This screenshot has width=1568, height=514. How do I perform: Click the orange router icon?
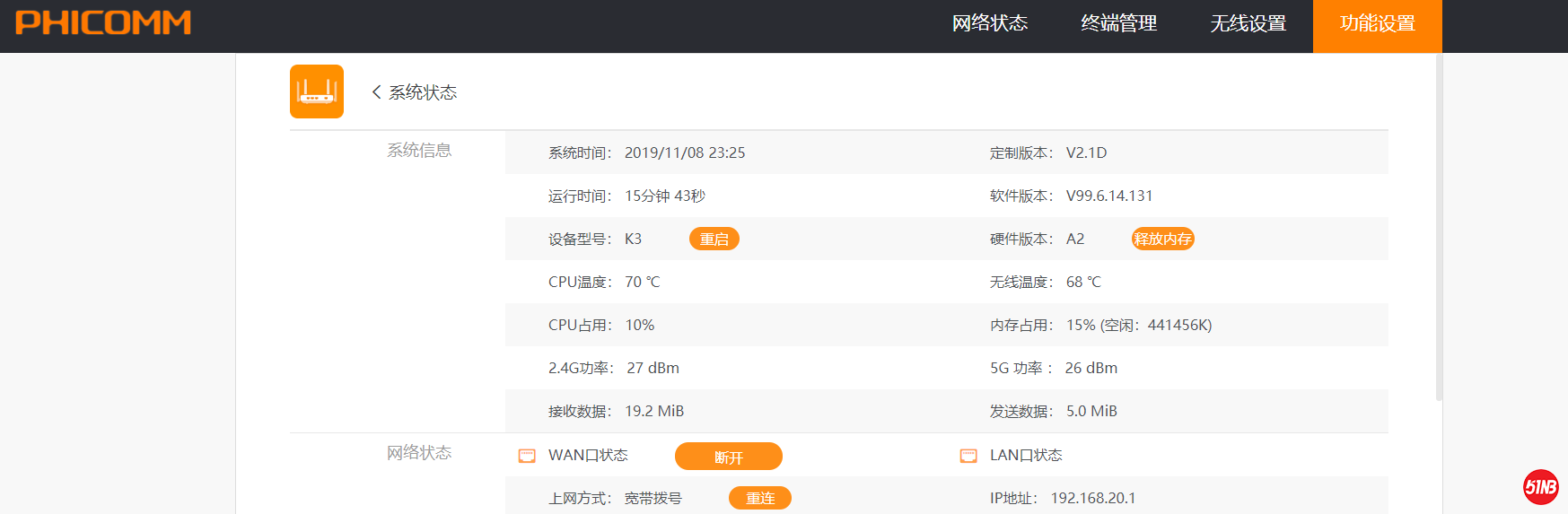tap(317, 91)
